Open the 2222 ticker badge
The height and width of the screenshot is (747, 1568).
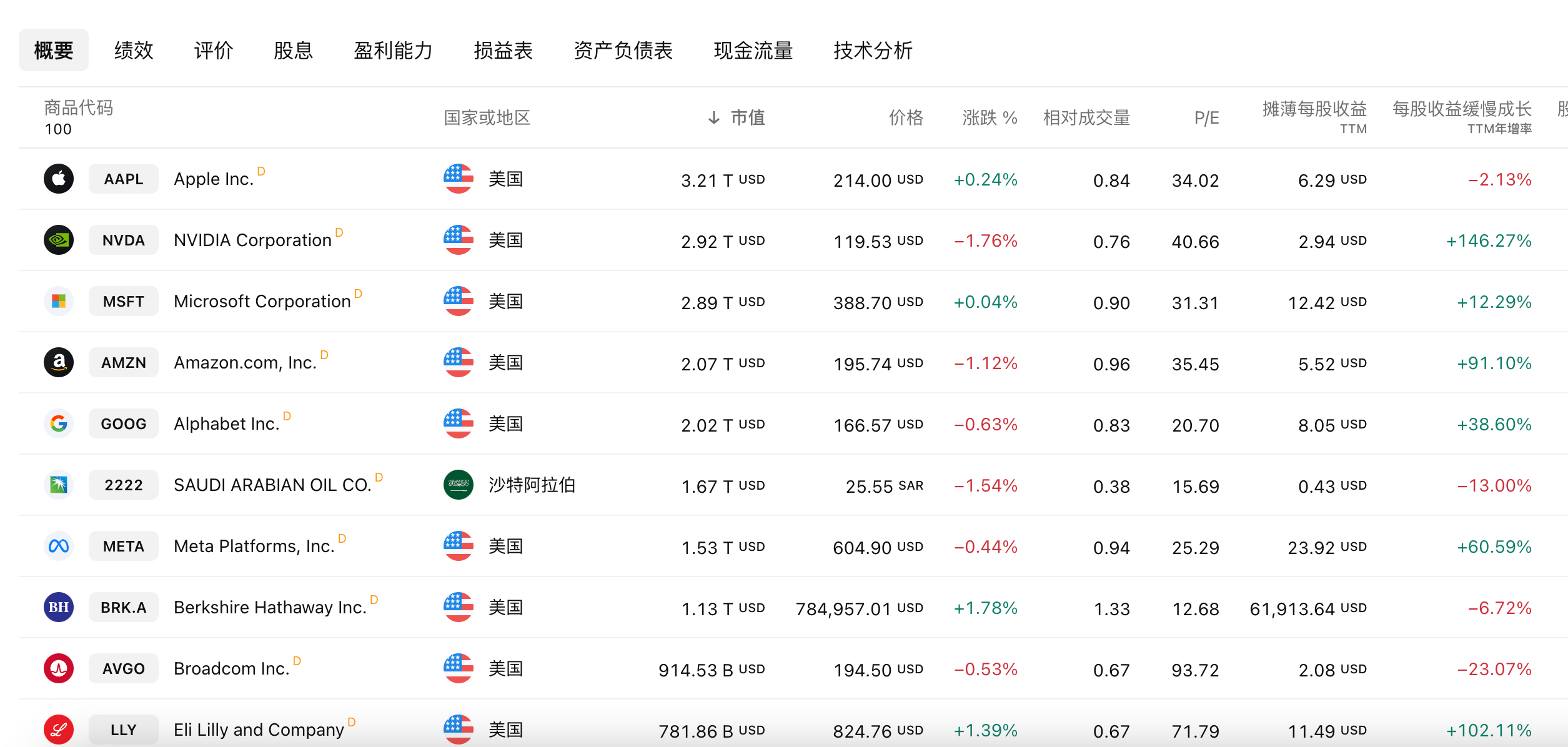coord(124,485)
